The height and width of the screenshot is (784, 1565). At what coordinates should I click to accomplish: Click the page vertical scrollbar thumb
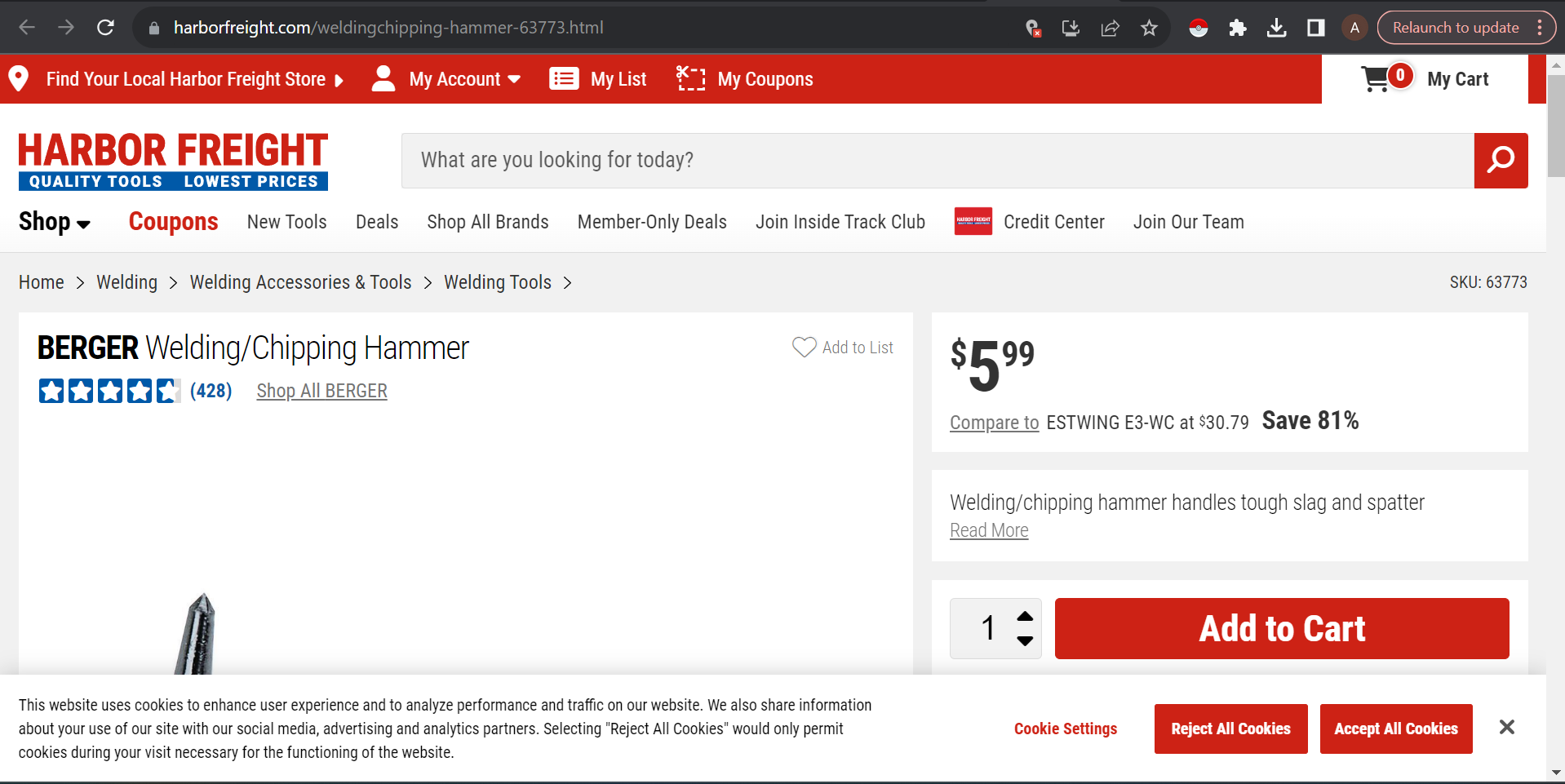pos(1556,126)
